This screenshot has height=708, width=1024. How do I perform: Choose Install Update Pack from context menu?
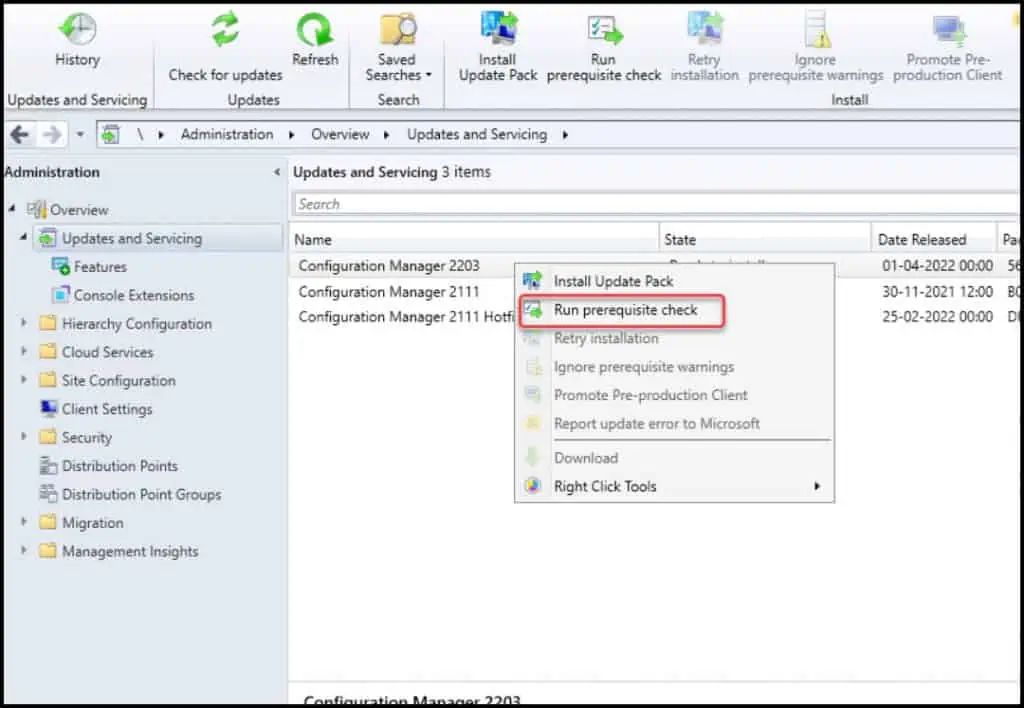pyautogui.click(x=674, y=282)
